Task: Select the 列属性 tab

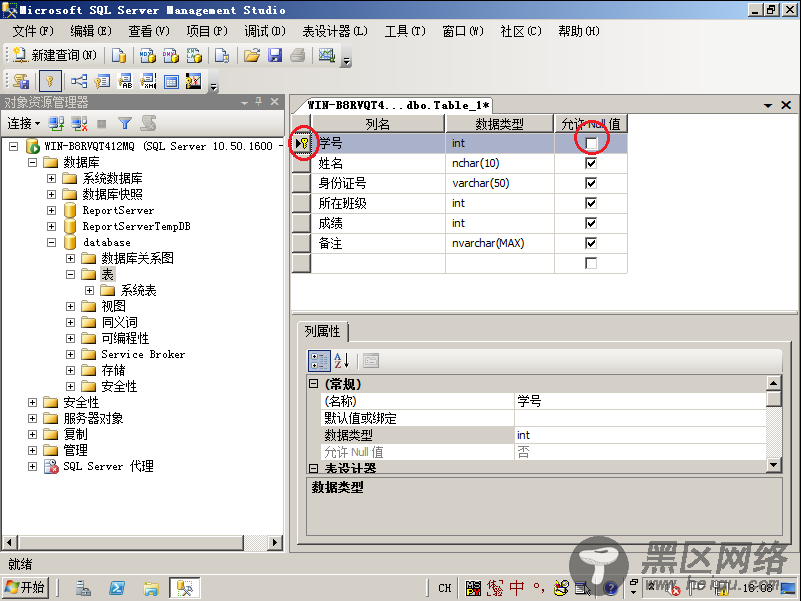Action: (322, 331)
